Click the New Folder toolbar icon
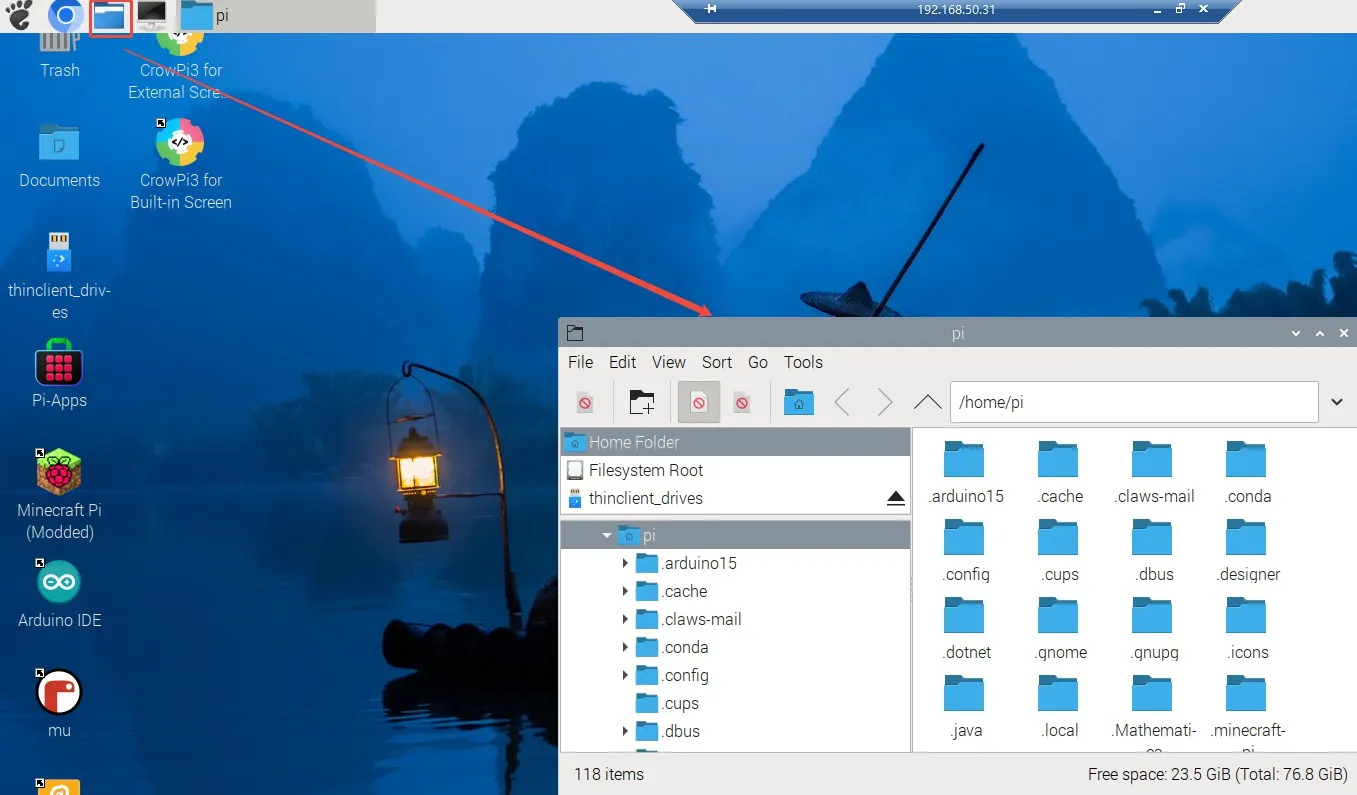 [641, 402]
